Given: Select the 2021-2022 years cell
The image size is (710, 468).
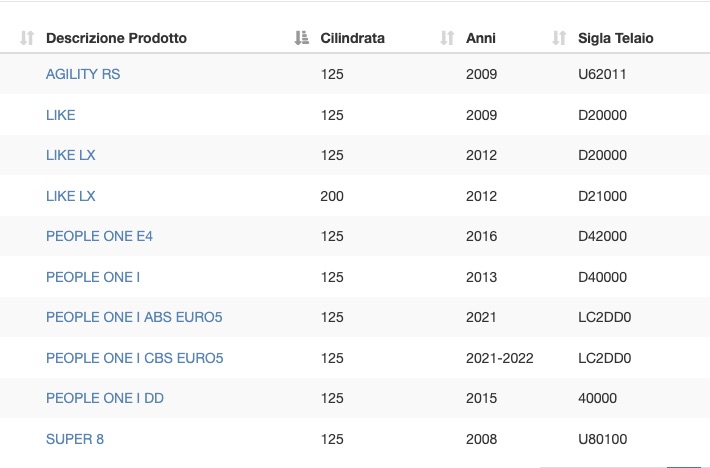Looking at the screenshot, I should pos(499,358).
